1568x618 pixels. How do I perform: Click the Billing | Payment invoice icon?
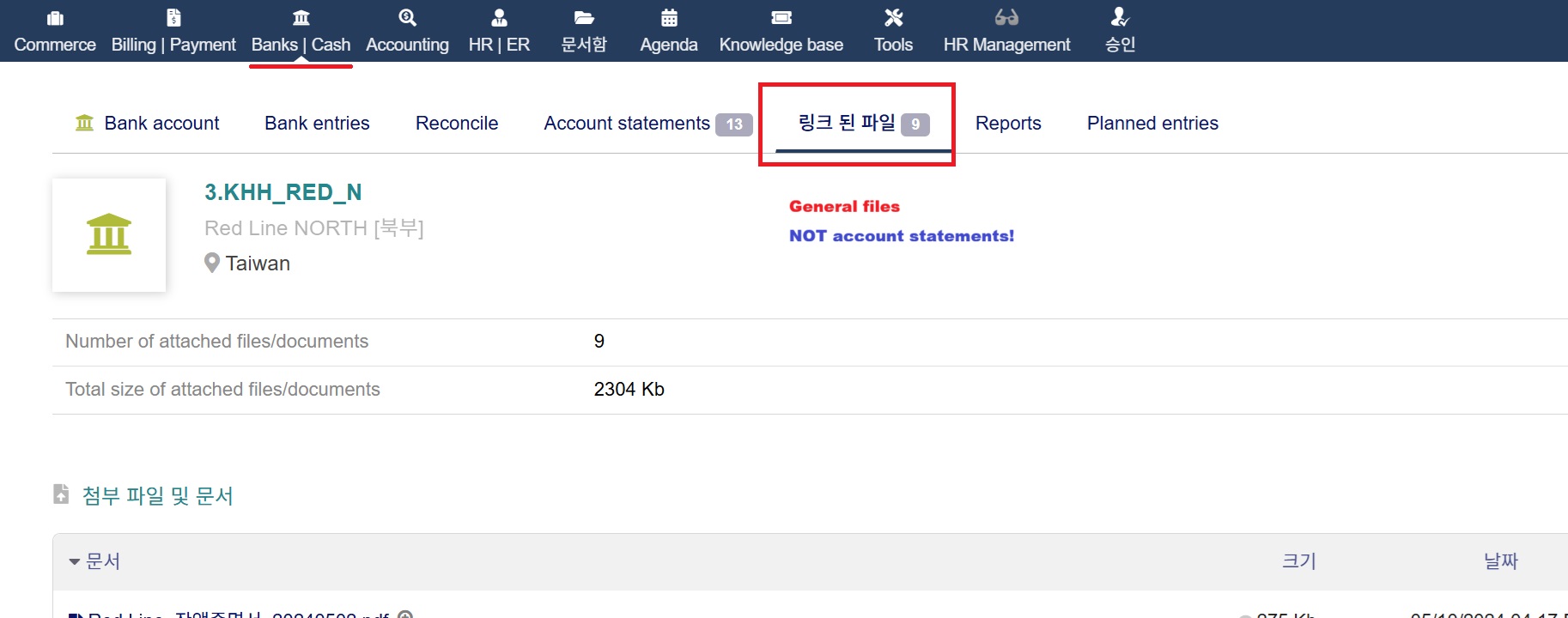pos(173,18)
